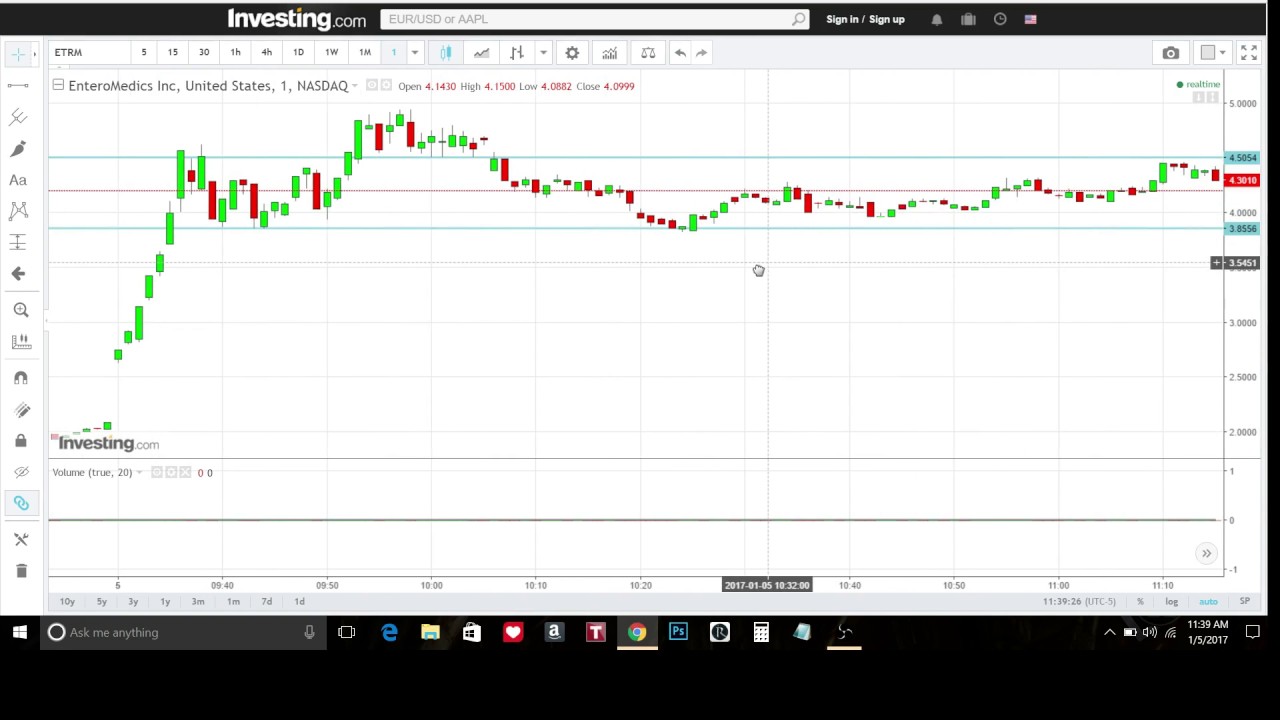Select the crosshair cursor tool
Screen dimensions: 1280x720
(18, 53)
